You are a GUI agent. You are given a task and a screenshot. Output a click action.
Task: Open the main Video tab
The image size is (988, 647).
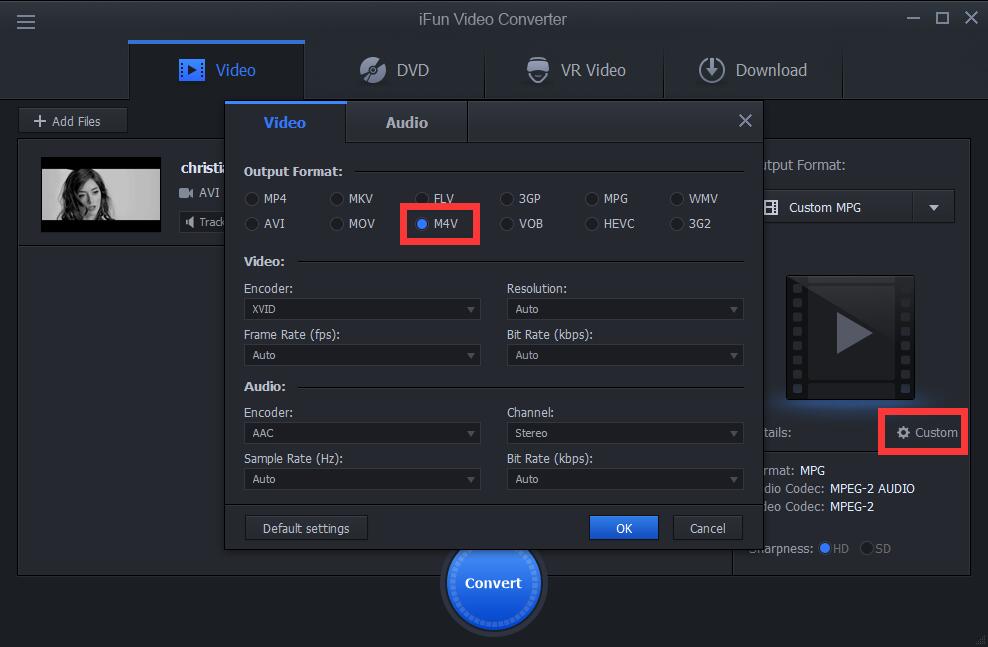[217, 70]
